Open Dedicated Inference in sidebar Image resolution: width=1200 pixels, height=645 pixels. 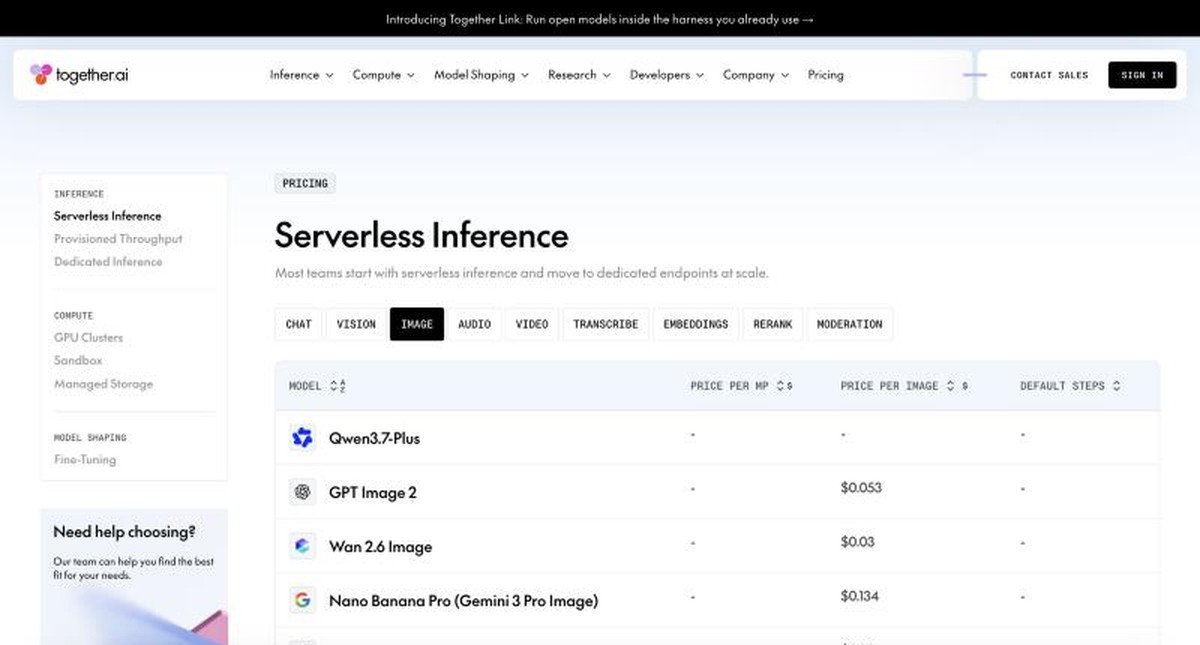click(x=108, y=262)
